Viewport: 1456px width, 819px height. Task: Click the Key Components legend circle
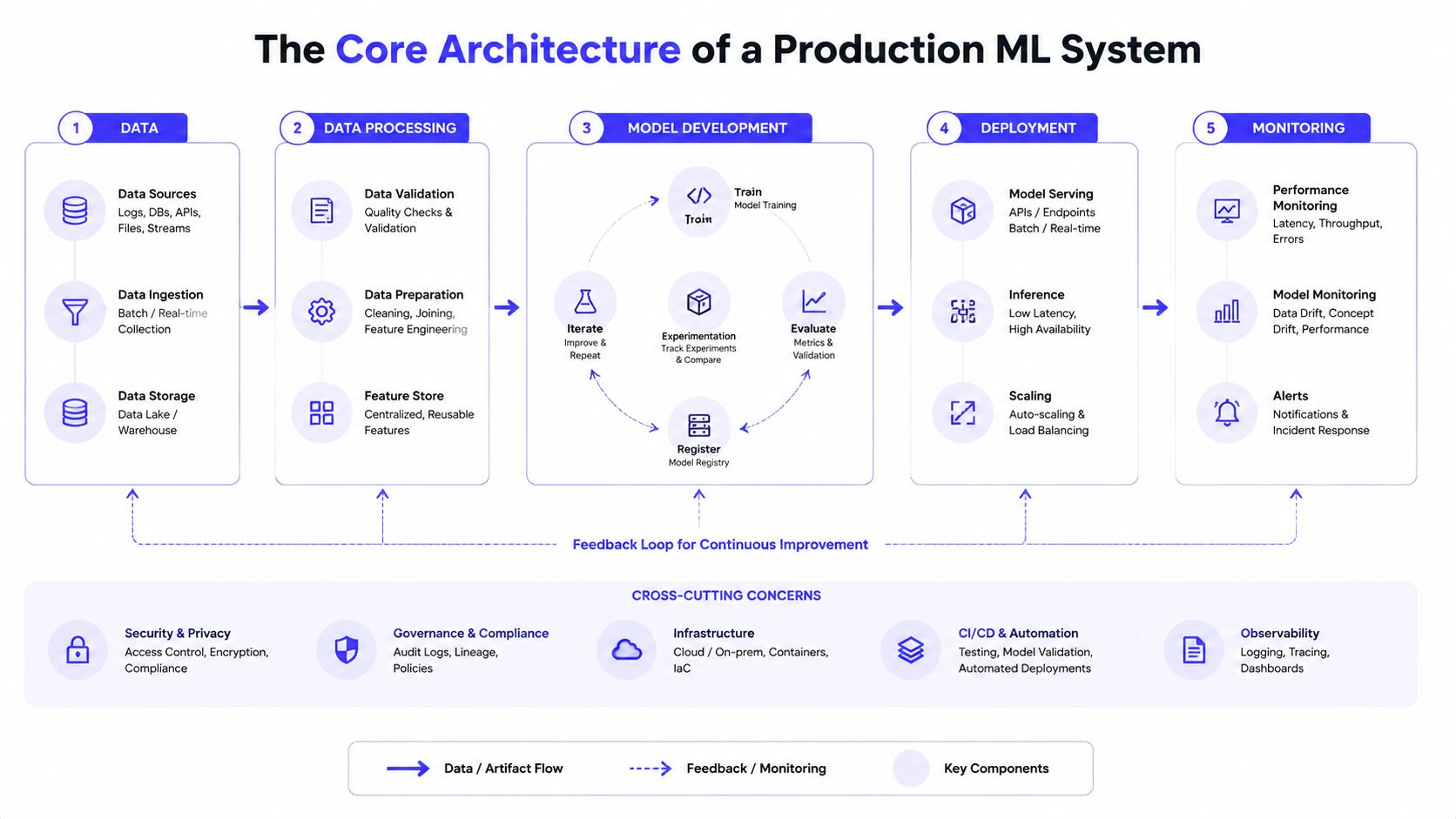pos(911,769)
